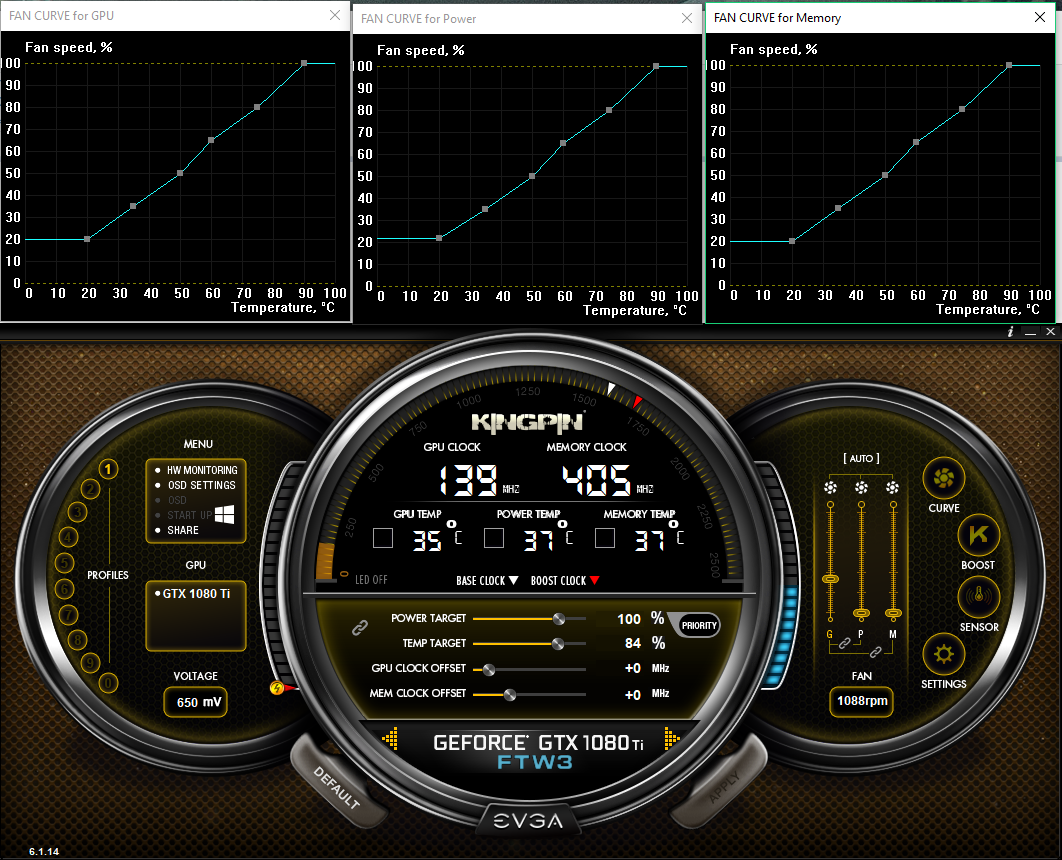This screenshot has height=860, width=1062.
Task: Click the POWER TARGET slider handle
Action: [559, 618]
